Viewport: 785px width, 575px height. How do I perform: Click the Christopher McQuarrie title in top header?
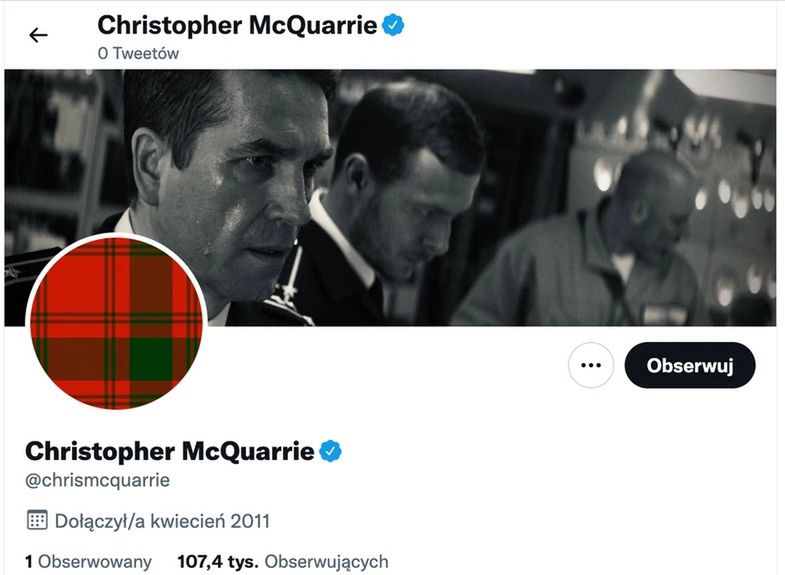tap(237, 25)
